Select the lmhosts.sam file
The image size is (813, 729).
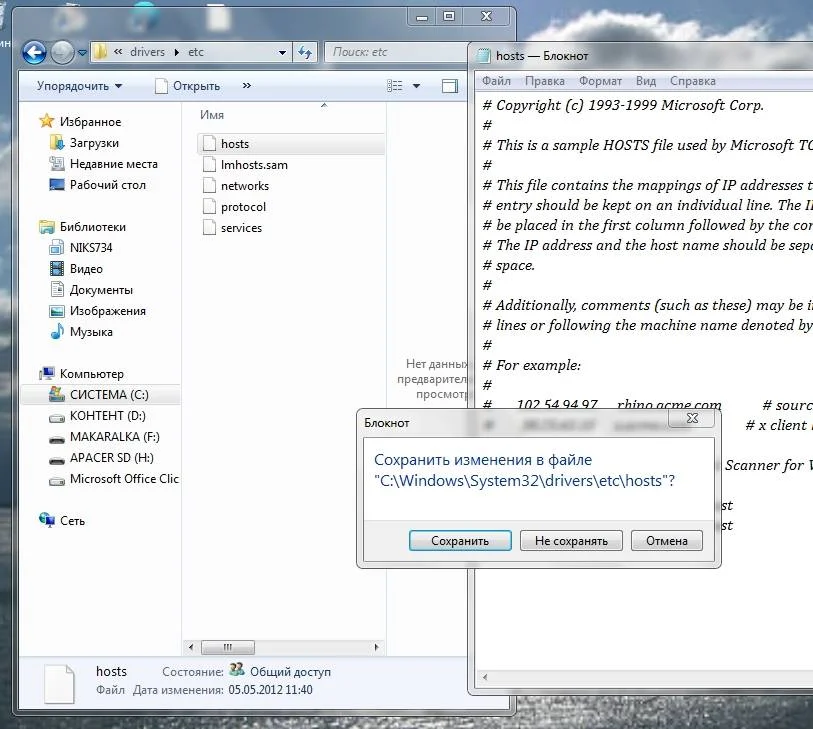point(254,165)
